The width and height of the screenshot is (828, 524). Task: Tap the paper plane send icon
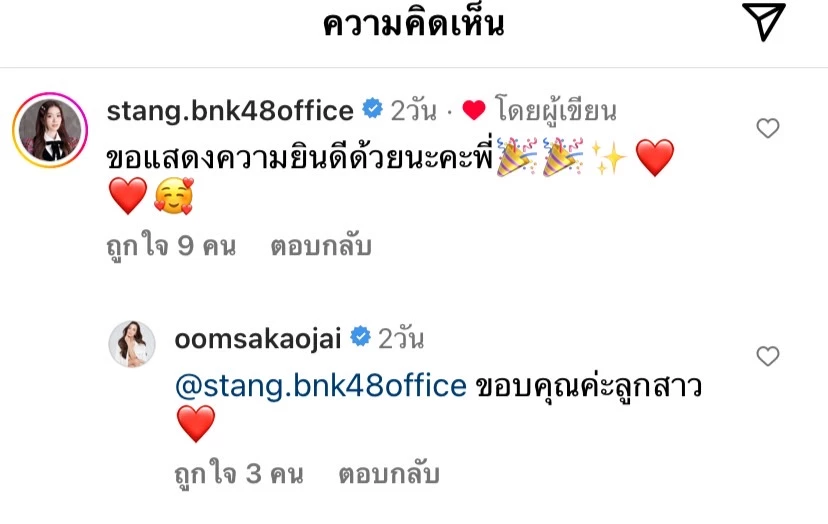point(764,22)
